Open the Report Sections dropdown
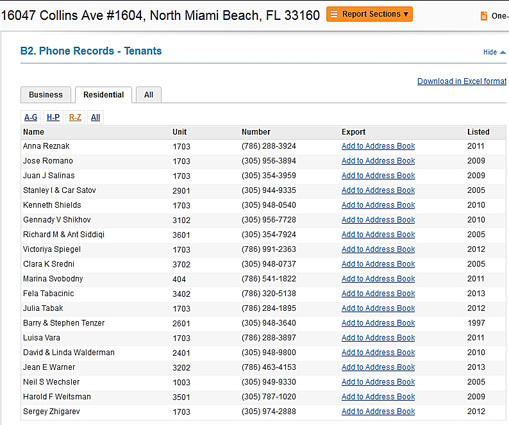 click(x=369, y=14)
